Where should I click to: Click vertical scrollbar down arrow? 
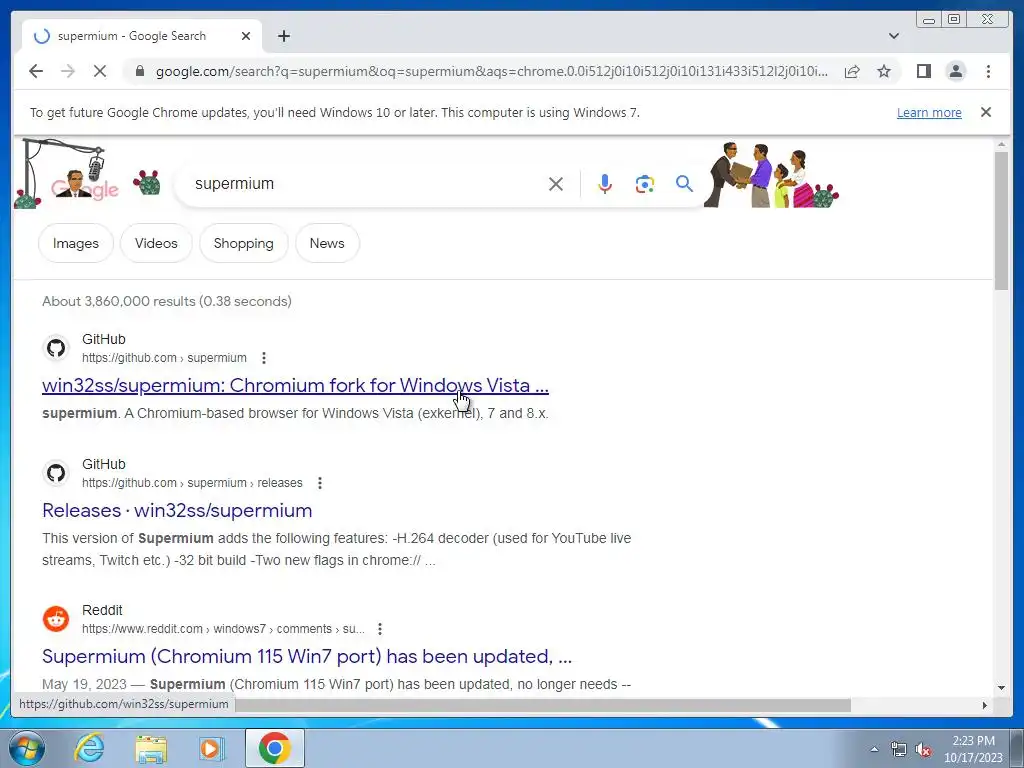click(x=1001, y=688)
